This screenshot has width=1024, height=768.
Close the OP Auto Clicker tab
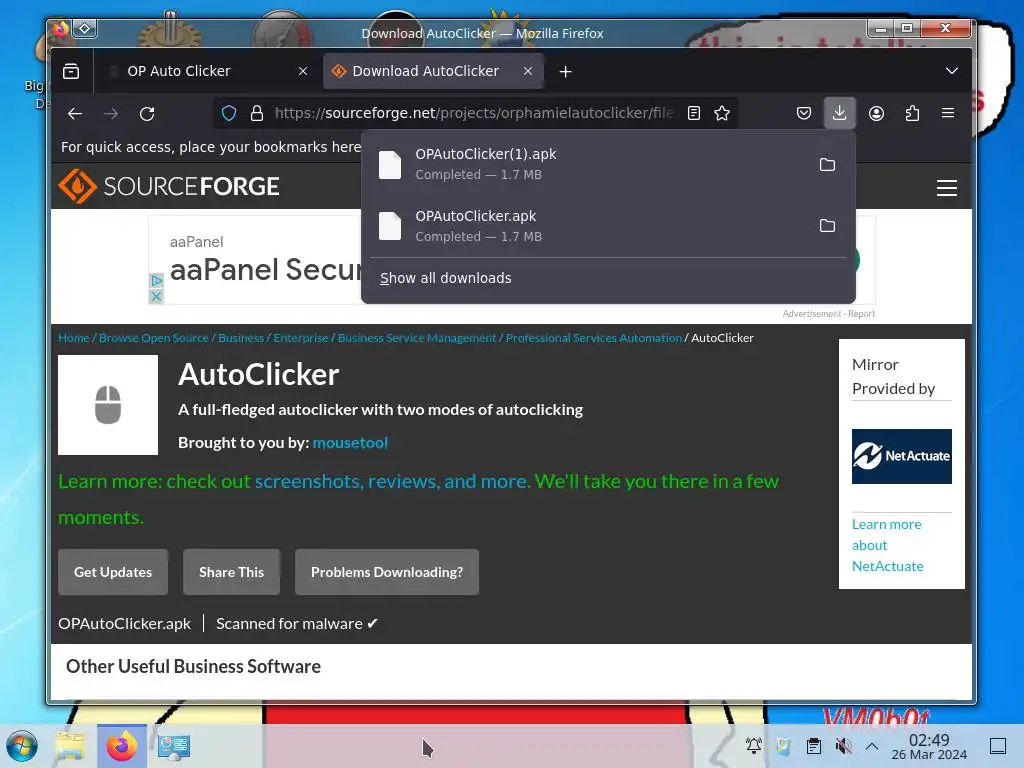point(303,71)
